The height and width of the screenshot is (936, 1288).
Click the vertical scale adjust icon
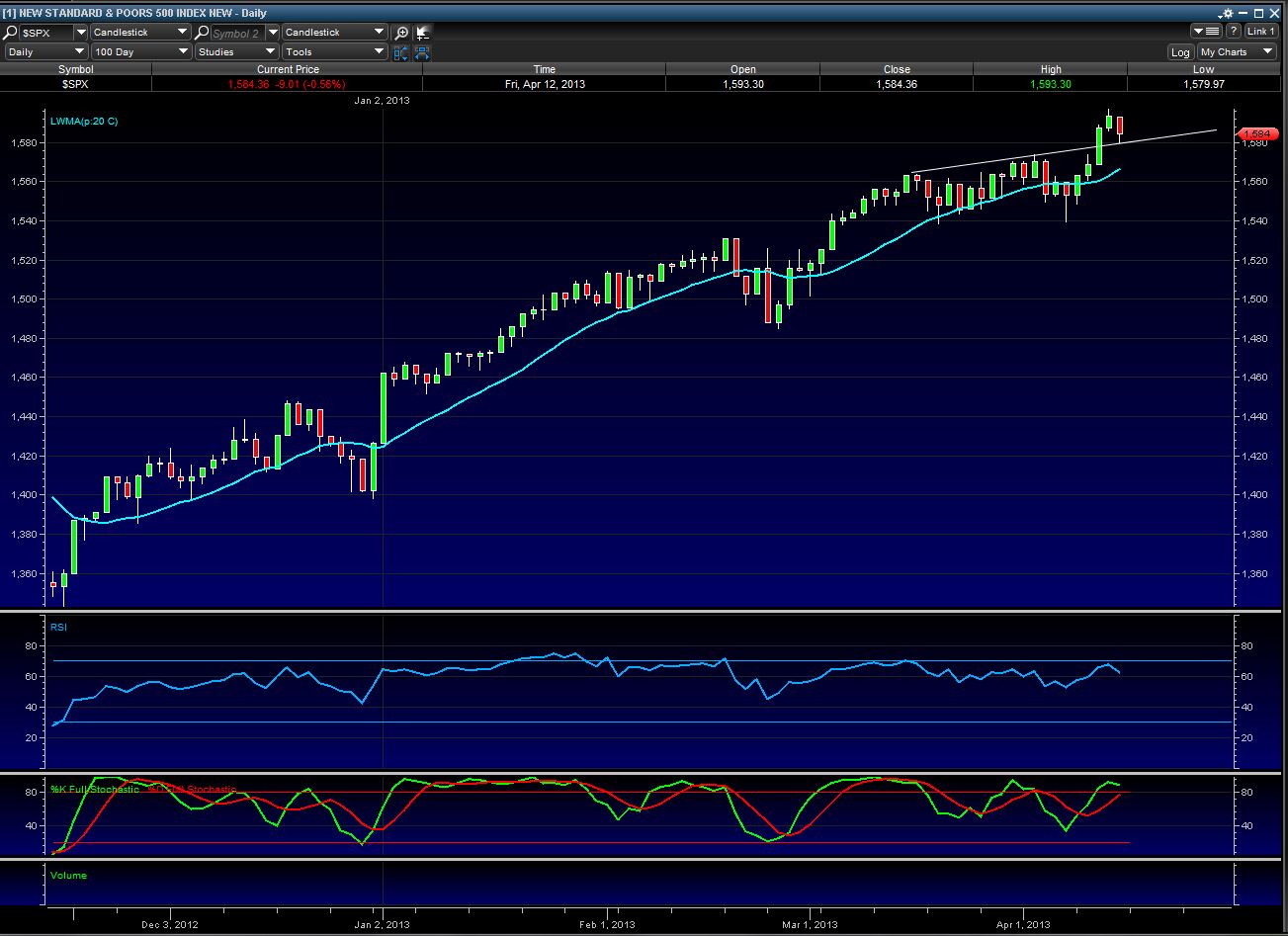401,52
